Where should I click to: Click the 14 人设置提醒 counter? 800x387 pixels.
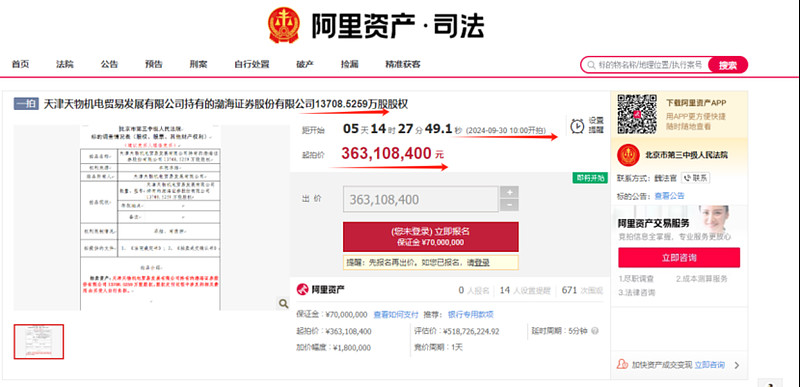[x=525, y=291]
